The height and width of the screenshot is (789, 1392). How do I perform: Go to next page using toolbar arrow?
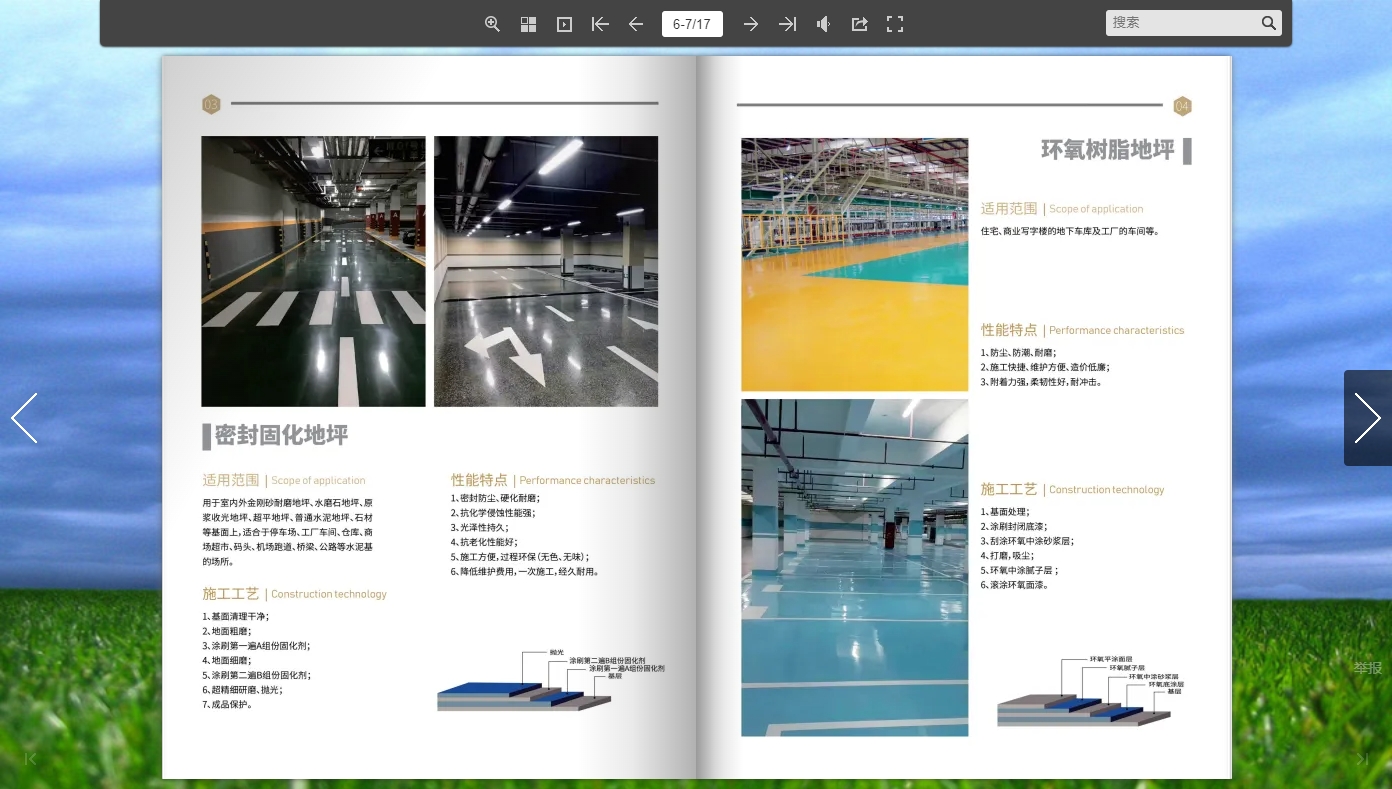(750, 24)
